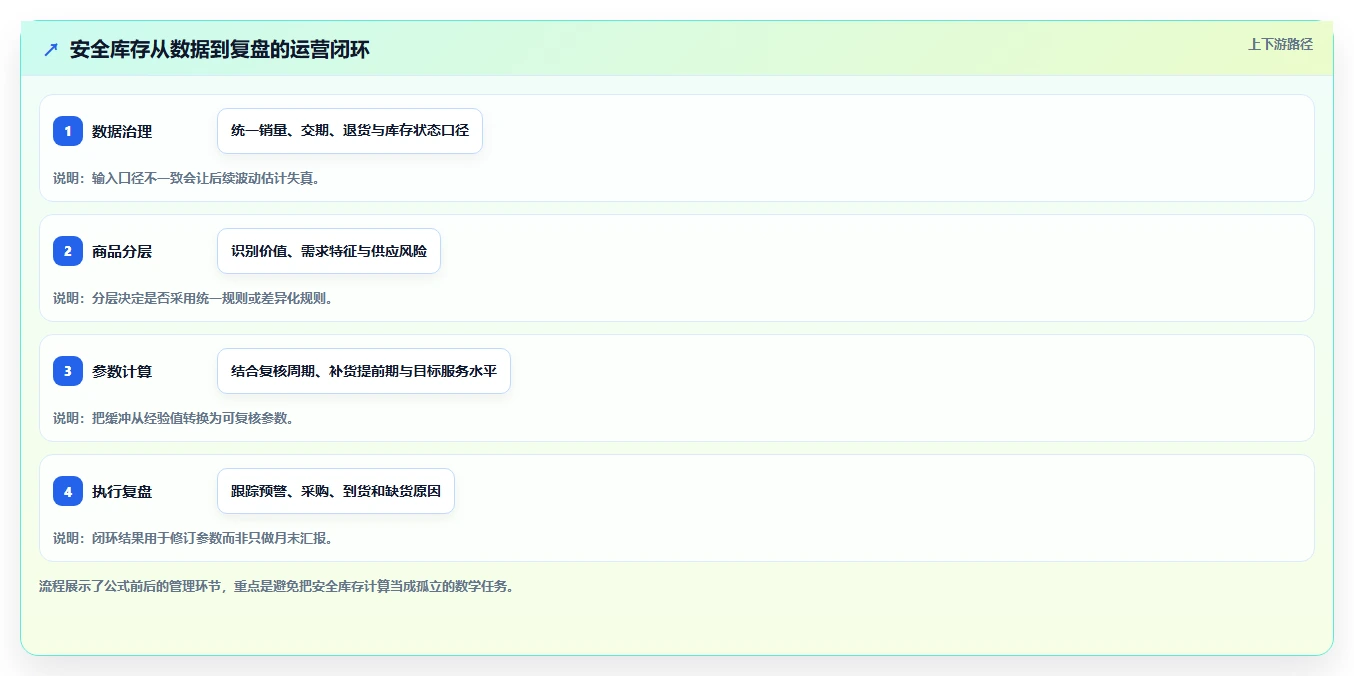Click the note 分层决定是否采用统一规则或差异化规则
This screenshot has height=676, width=1354.
click(x=193, y=298)
